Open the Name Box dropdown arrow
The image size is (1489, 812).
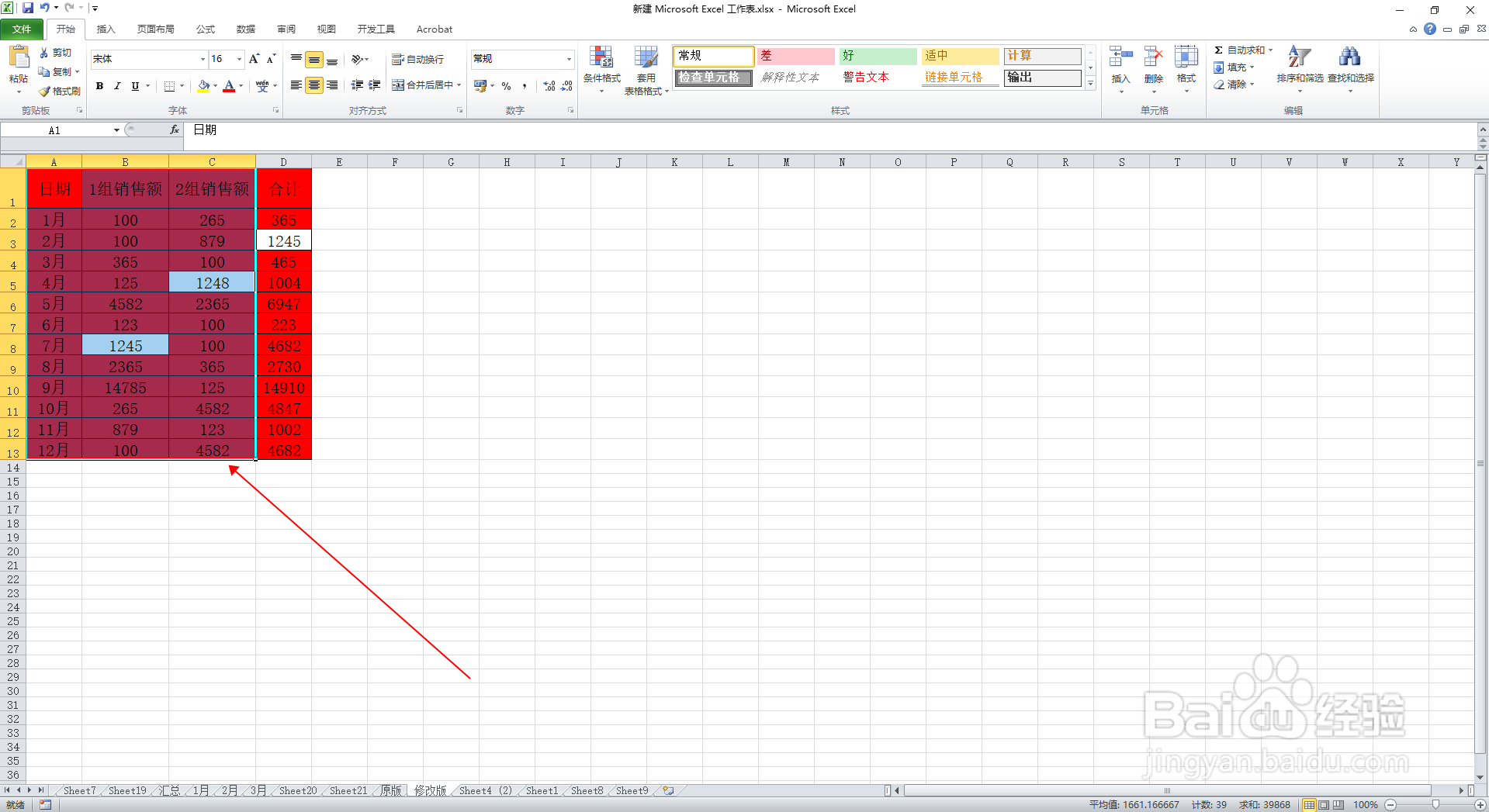pos(116,130)
